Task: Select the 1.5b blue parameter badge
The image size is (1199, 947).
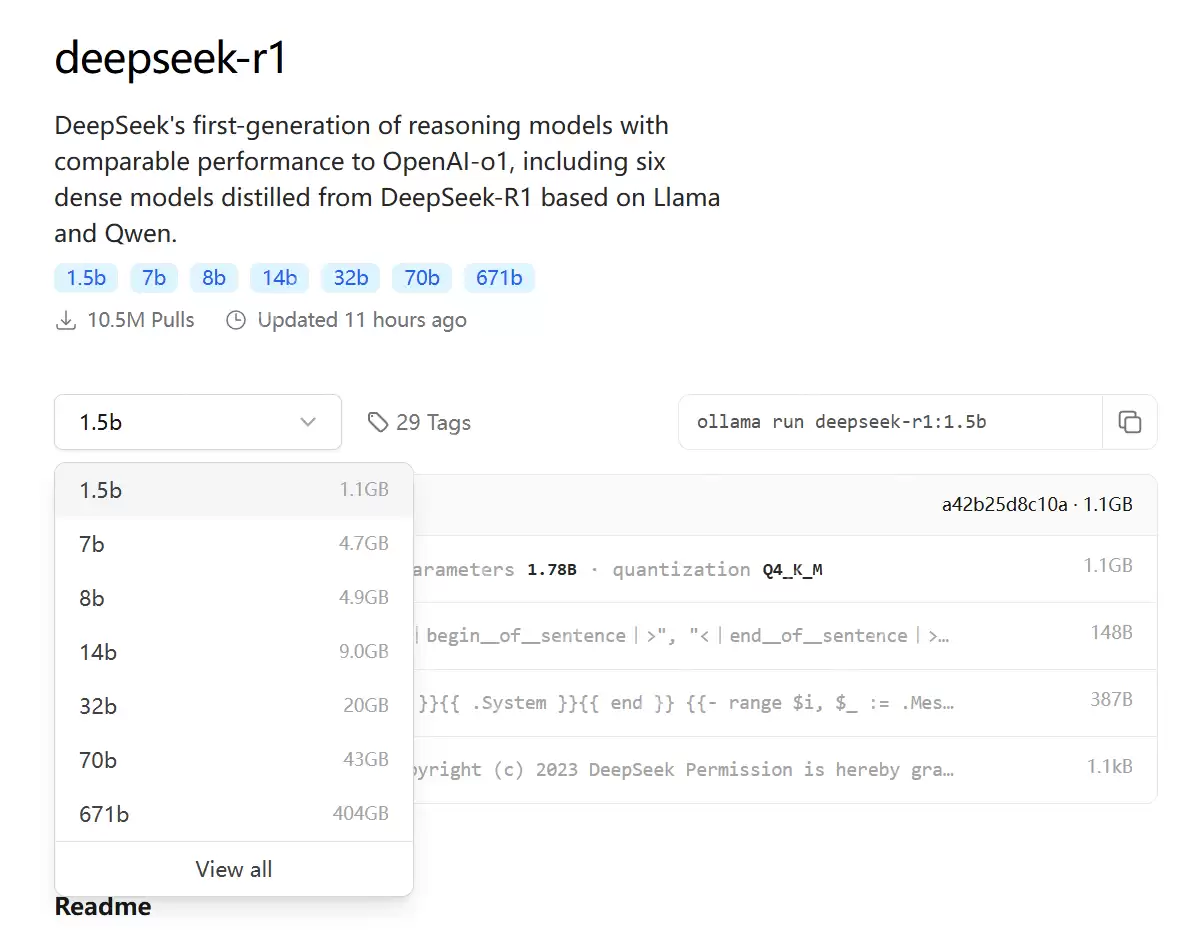Action: coord(85,278)
